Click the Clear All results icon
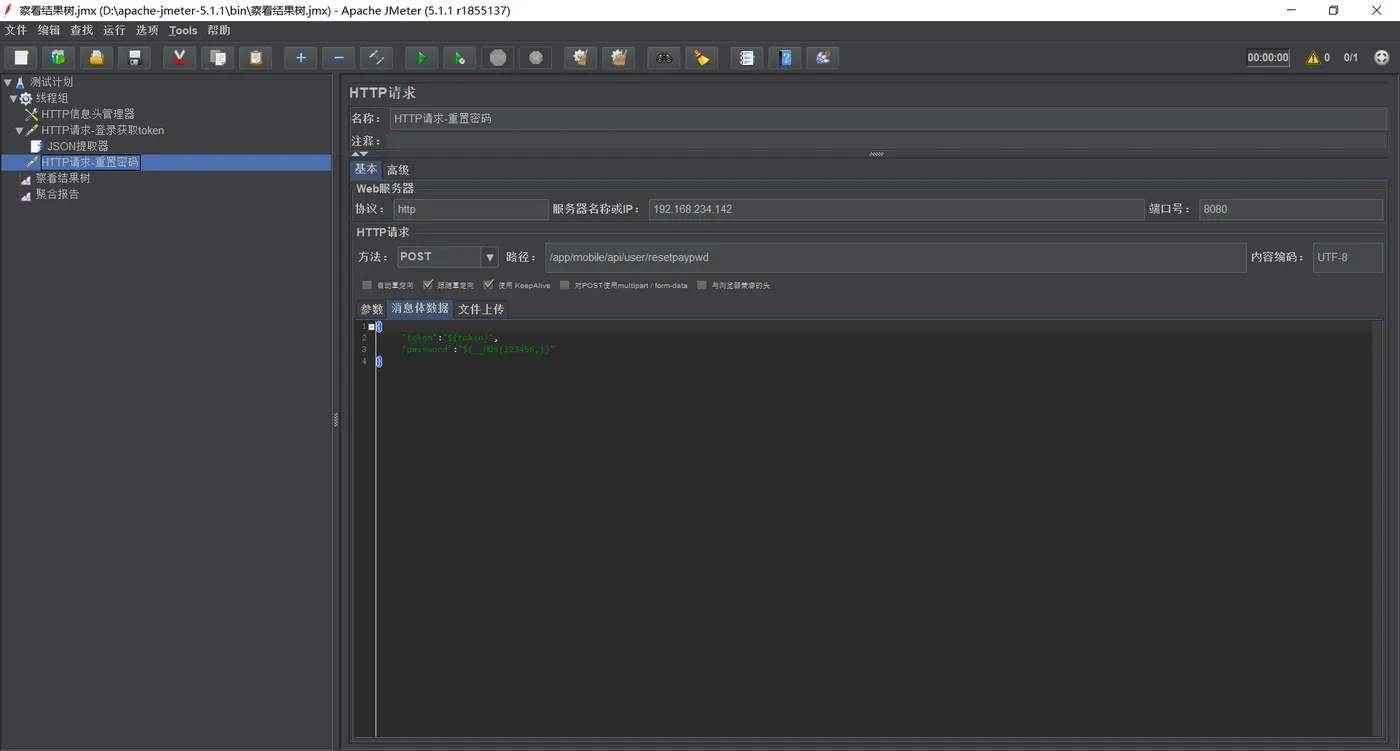Image resolution: width=1400 pixels, height=751 pixels. click(x=619, y=58)
